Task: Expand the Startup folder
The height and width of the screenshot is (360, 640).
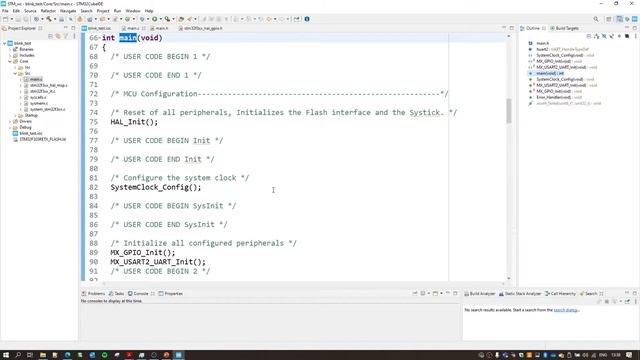Action: (x=15, y=116)
